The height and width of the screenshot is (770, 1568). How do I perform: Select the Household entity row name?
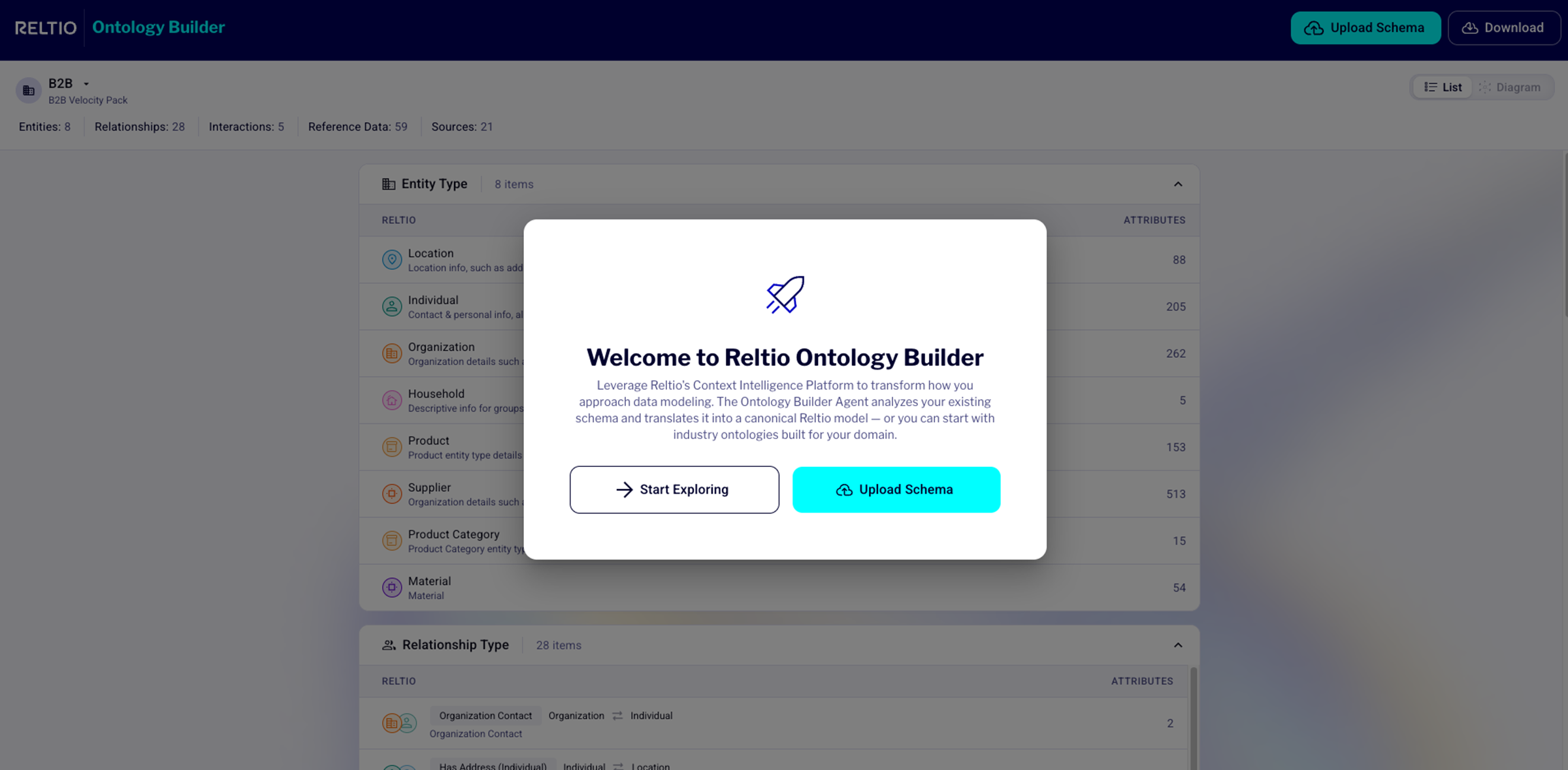click(436, 394)
